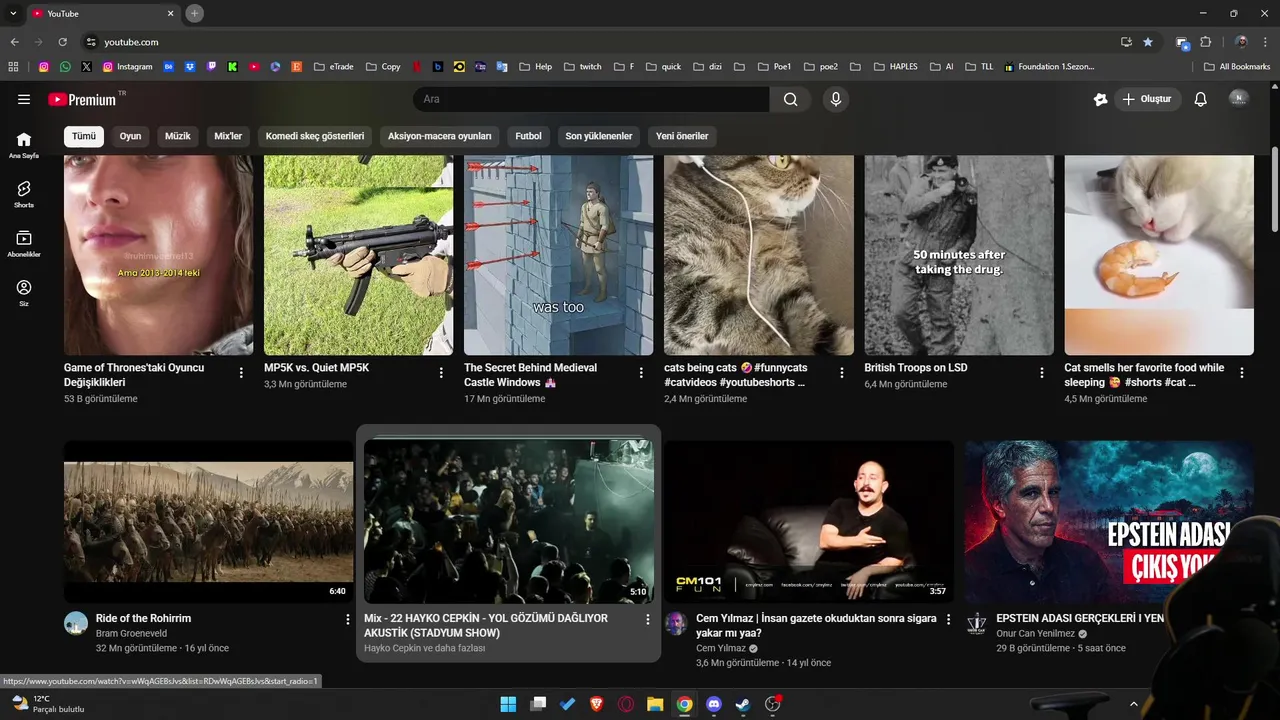1280x720 pixels.
Task: Bookmark this page with the star
Action: click(1148, 42)
